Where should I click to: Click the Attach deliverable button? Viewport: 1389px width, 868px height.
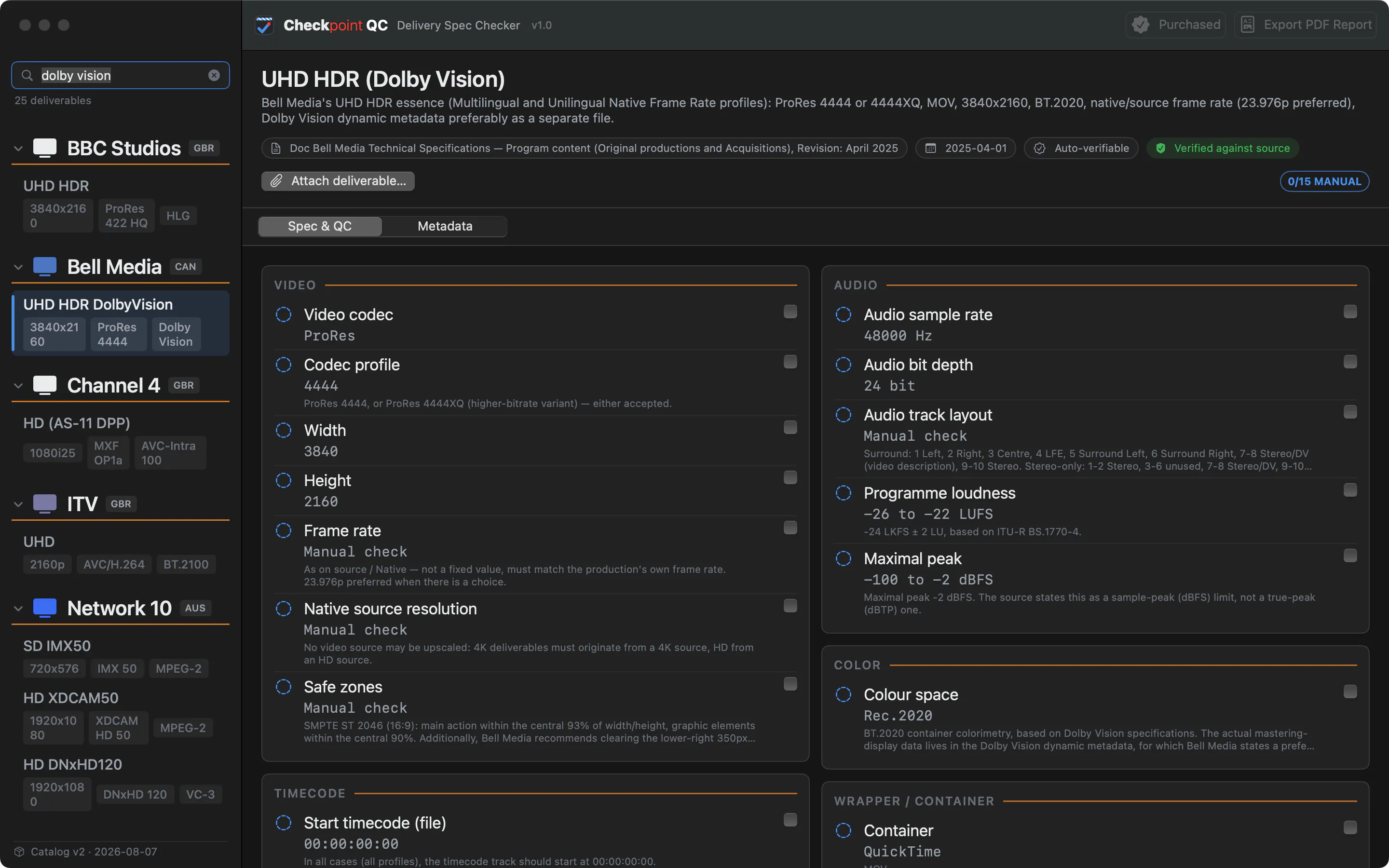pos(338,181)
